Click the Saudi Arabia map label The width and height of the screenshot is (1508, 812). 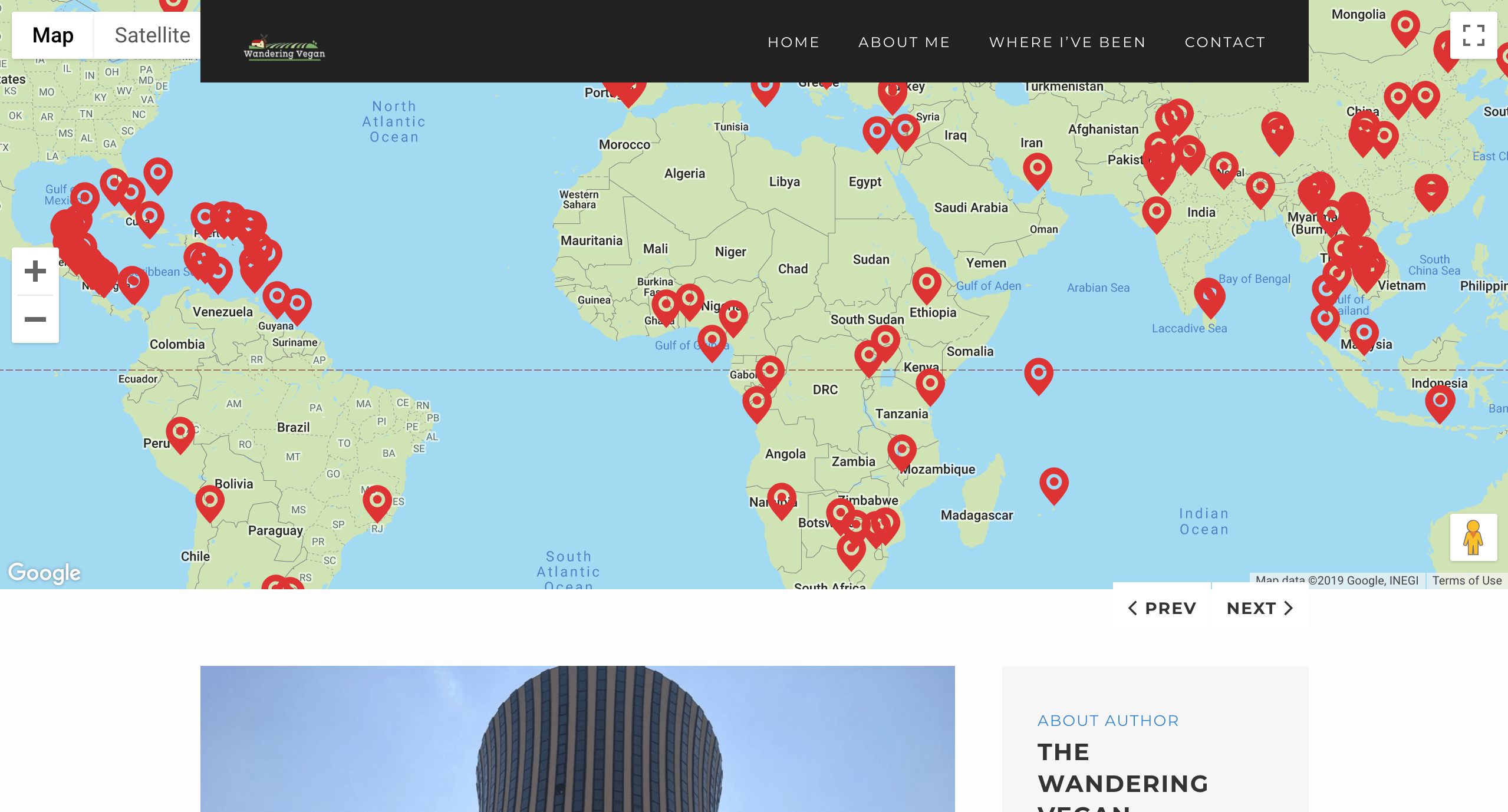[971, 207]
